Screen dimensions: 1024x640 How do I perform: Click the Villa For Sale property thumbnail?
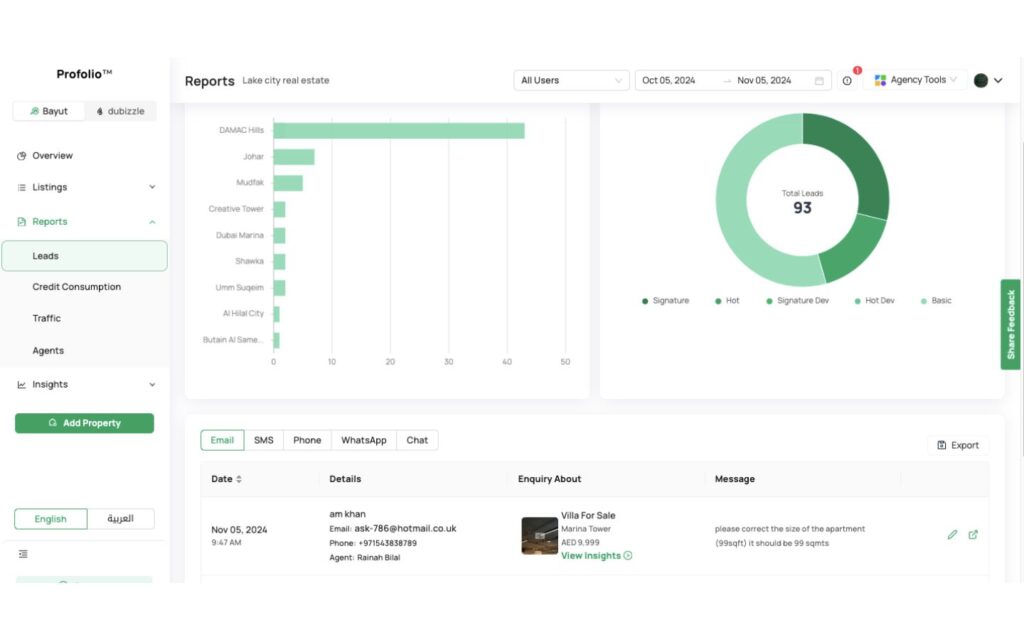(x=539, y=536)
